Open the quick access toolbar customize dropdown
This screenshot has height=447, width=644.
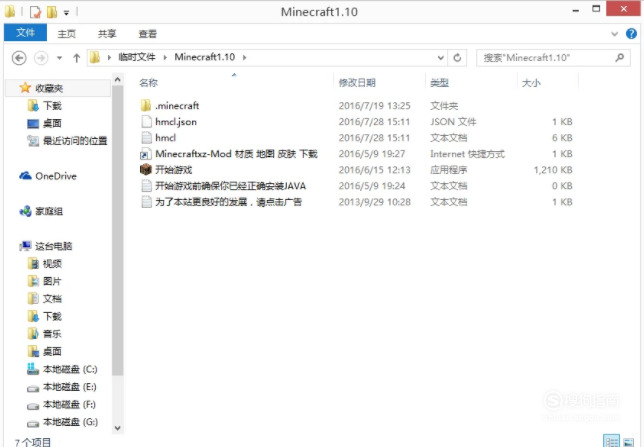coord(66,13)
